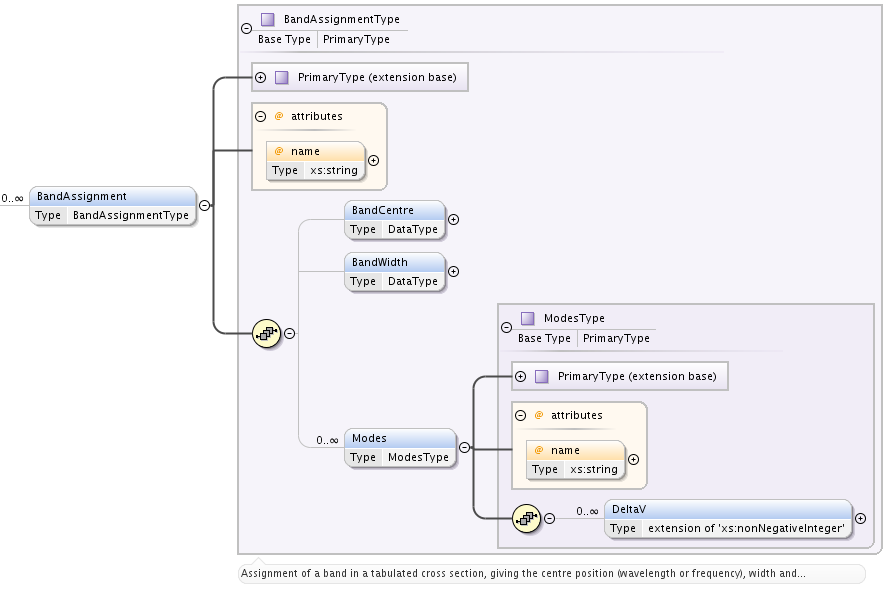Viewport: 886px width, 589px height.
Task: Click the @ icon of BandAssignmentType name attribute
Action: (x=279, y=151)
